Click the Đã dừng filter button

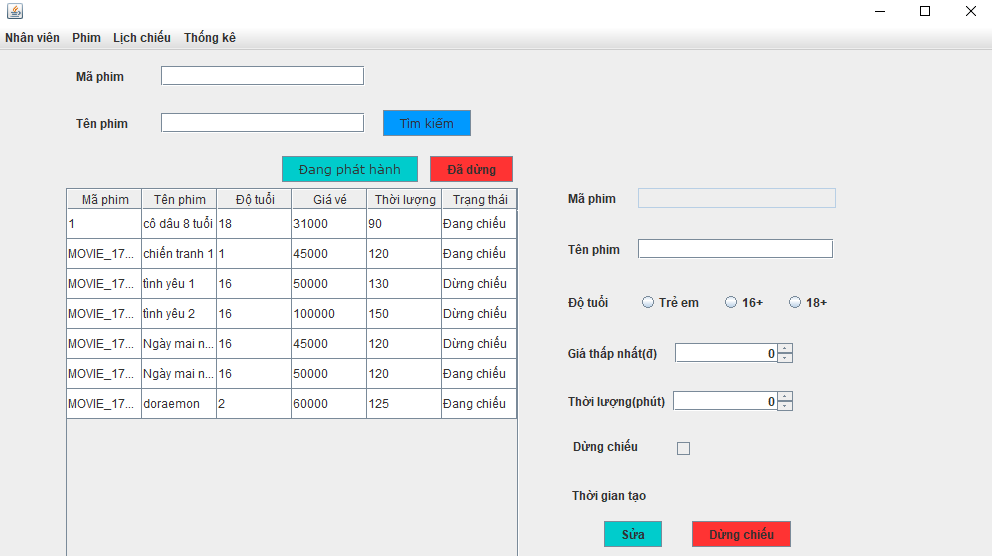(x=471, y=170)
